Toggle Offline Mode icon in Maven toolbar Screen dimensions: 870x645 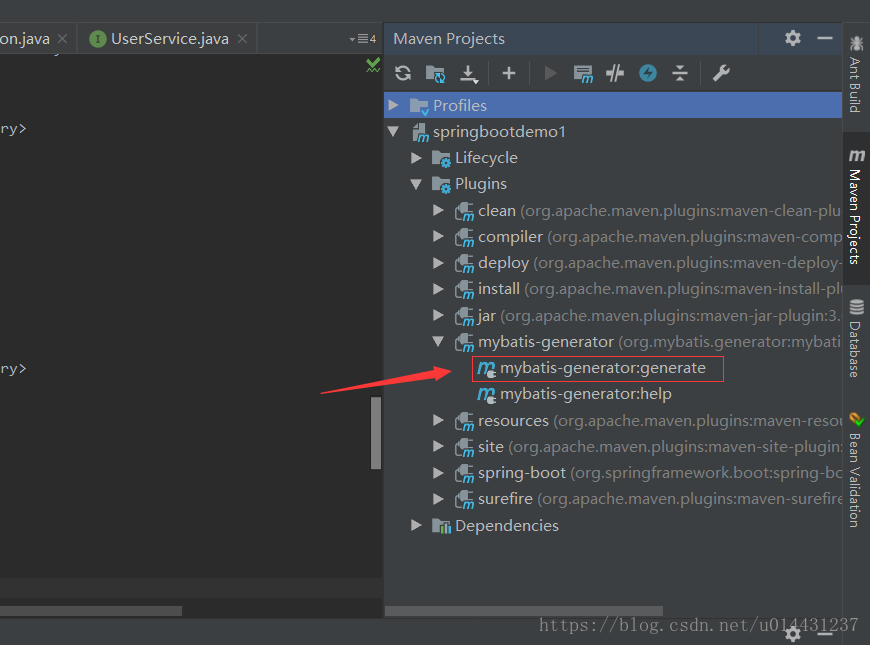(x=615, y=73)
